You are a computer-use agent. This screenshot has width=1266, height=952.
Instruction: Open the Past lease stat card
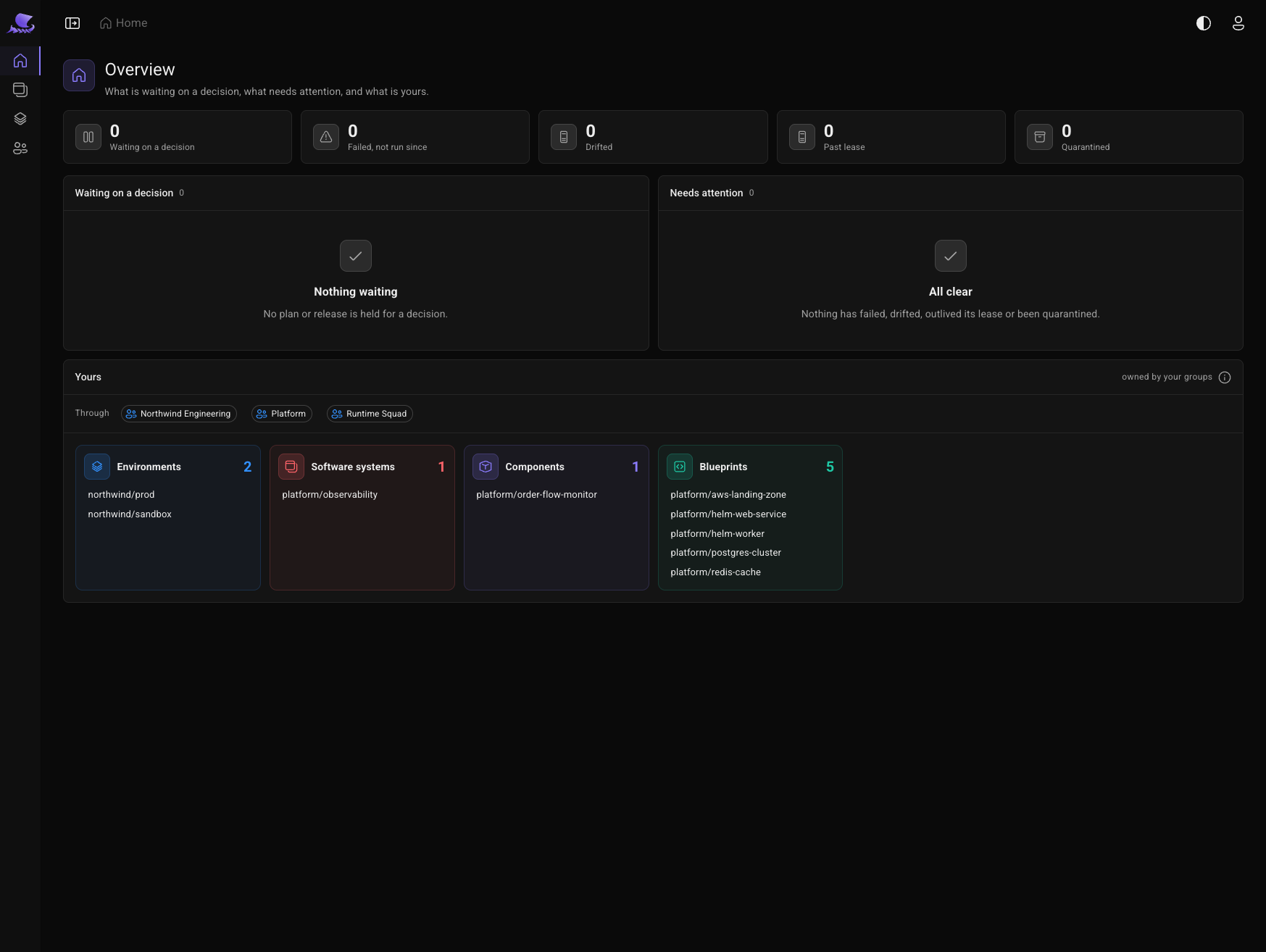(x=891, y=137)
